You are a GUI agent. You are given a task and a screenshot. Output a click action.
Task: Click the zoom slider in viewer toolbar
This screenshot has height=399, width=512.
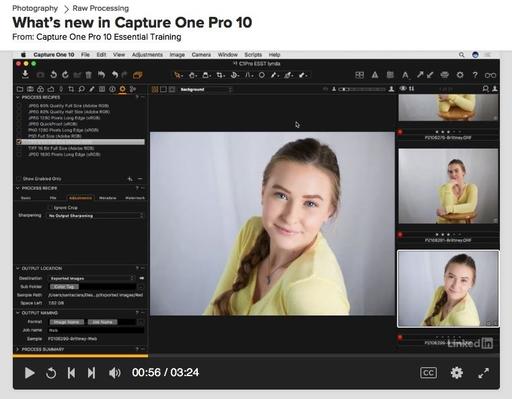tap(362, 89)
